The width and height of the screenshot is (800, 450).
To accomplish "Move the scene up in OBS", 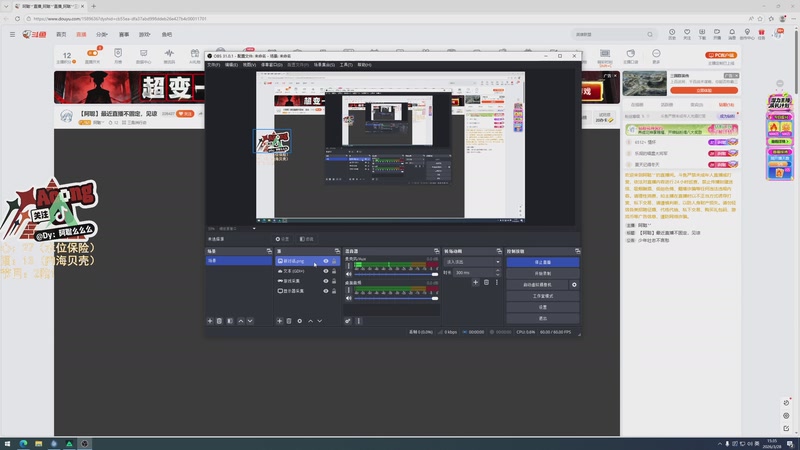I will (x=241, y=321).
